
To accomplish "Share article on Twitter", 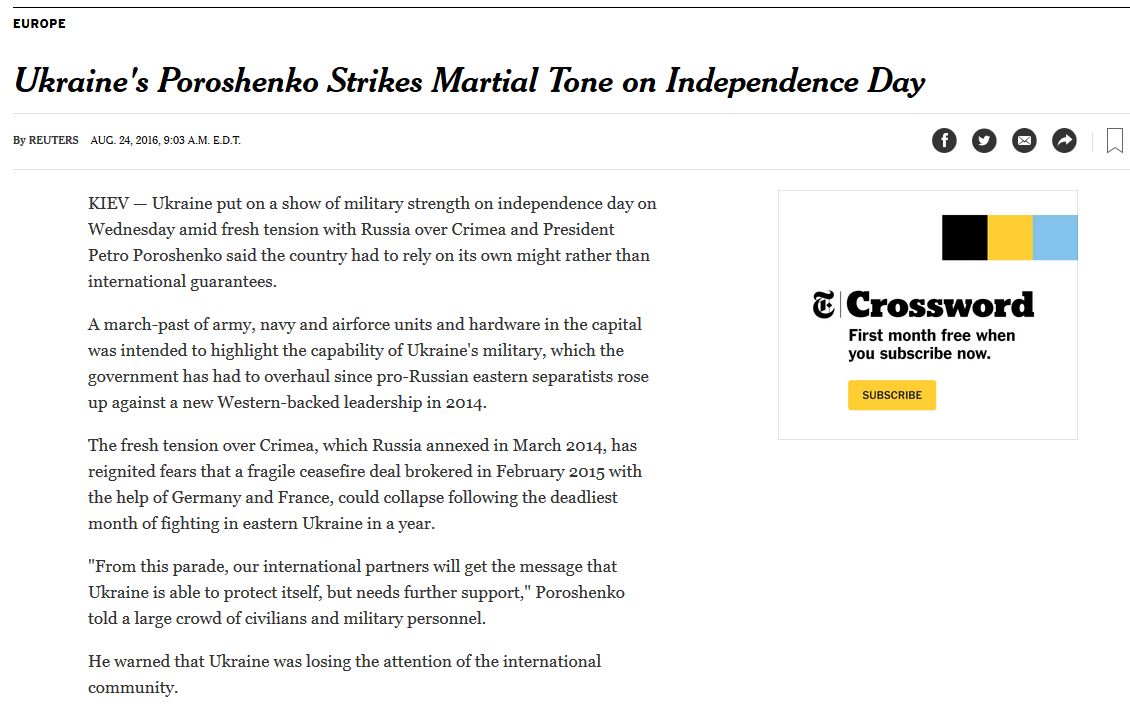I will click(x=984, y=141).
